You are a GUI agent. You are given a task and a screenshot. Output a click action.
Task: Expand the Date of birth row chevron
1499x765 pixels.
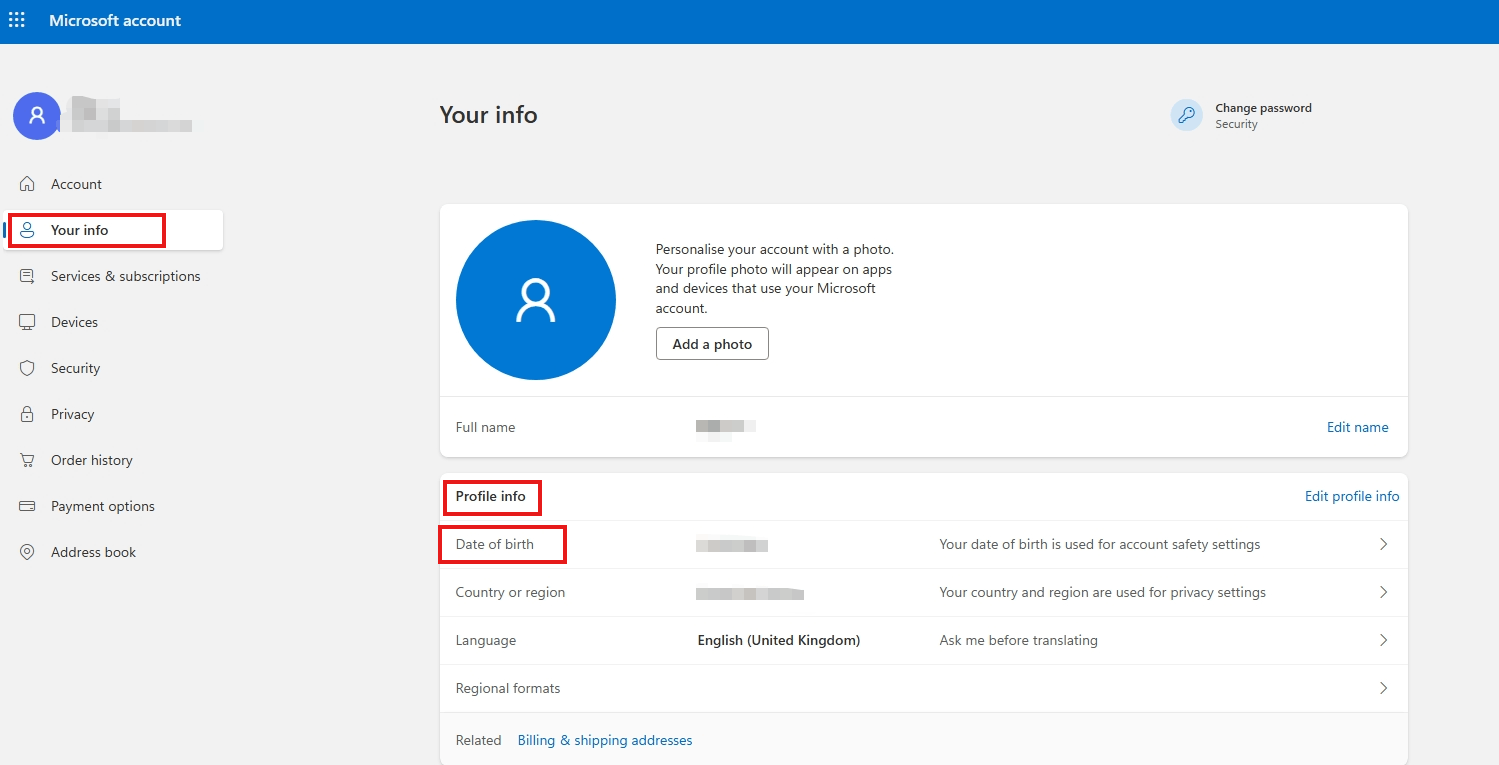(1384, 544)
